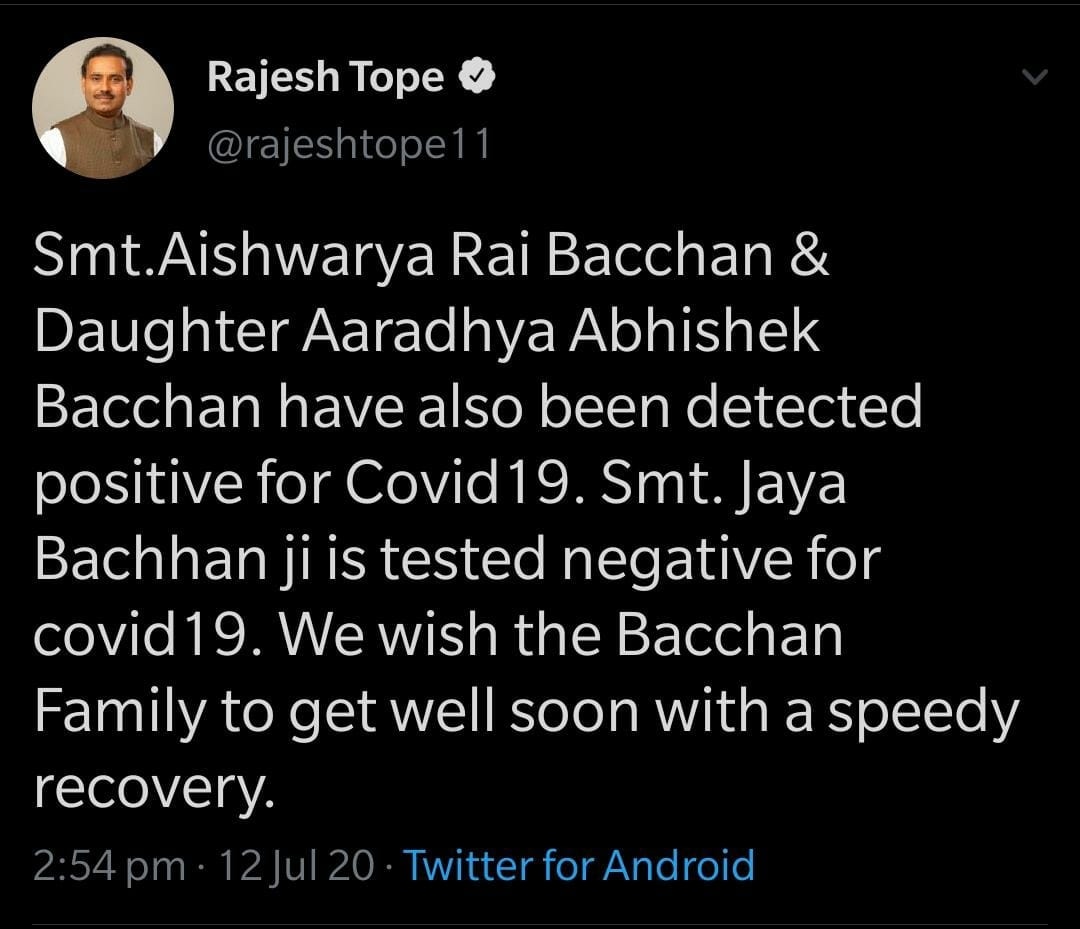Click the 2:54 pm timestamp

[109, 864]
